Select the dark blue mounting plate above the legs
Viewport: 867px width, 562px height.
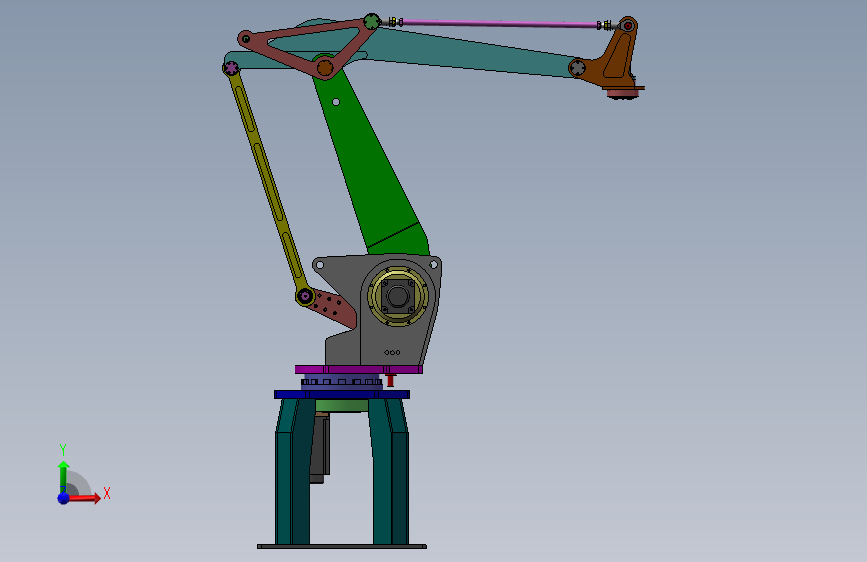click(342, 394)
